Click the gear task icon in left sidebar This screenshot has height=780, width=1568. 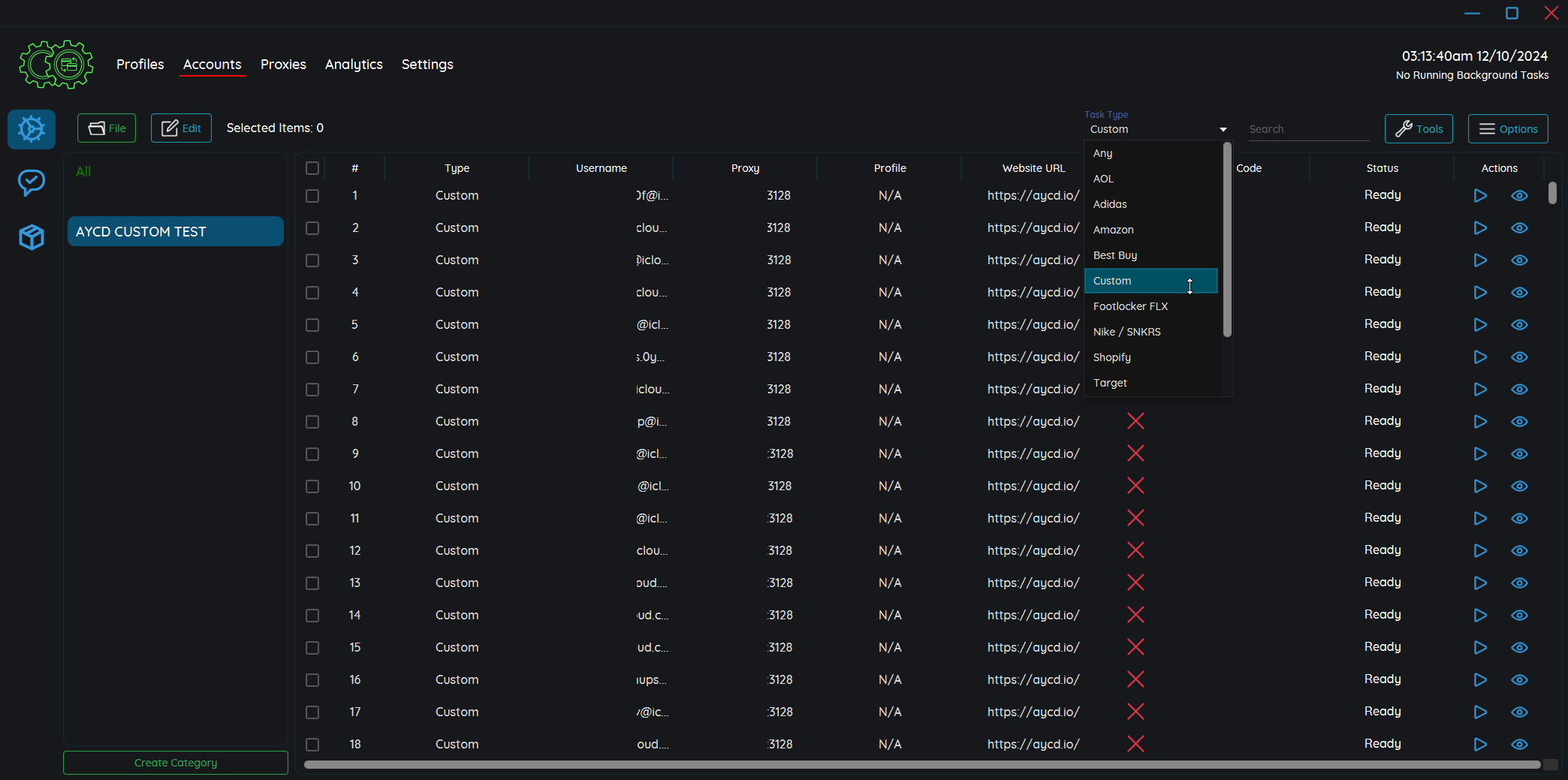point(32,129)
